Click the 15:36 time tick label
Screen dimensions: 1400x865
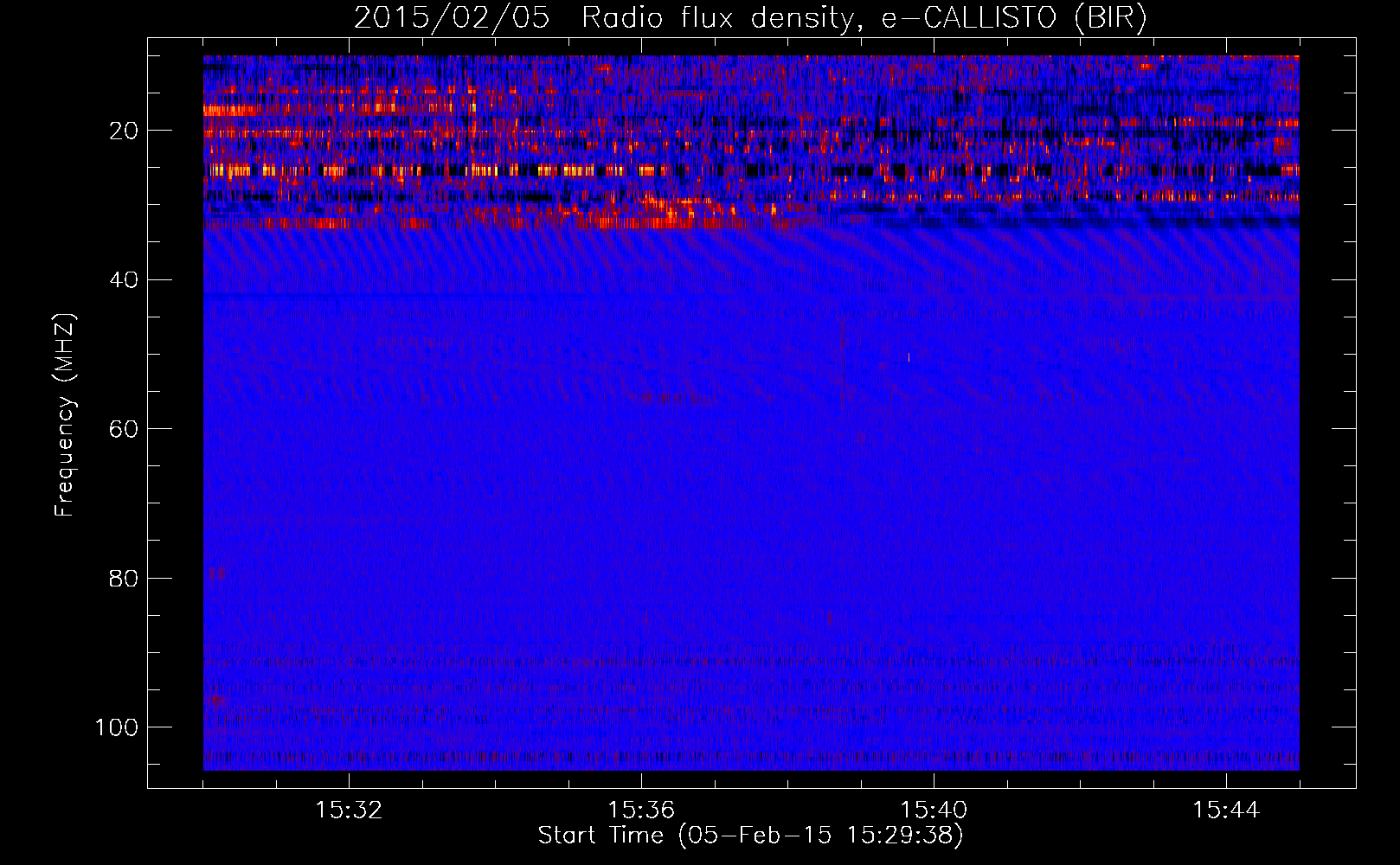click(x=641, y=811)
